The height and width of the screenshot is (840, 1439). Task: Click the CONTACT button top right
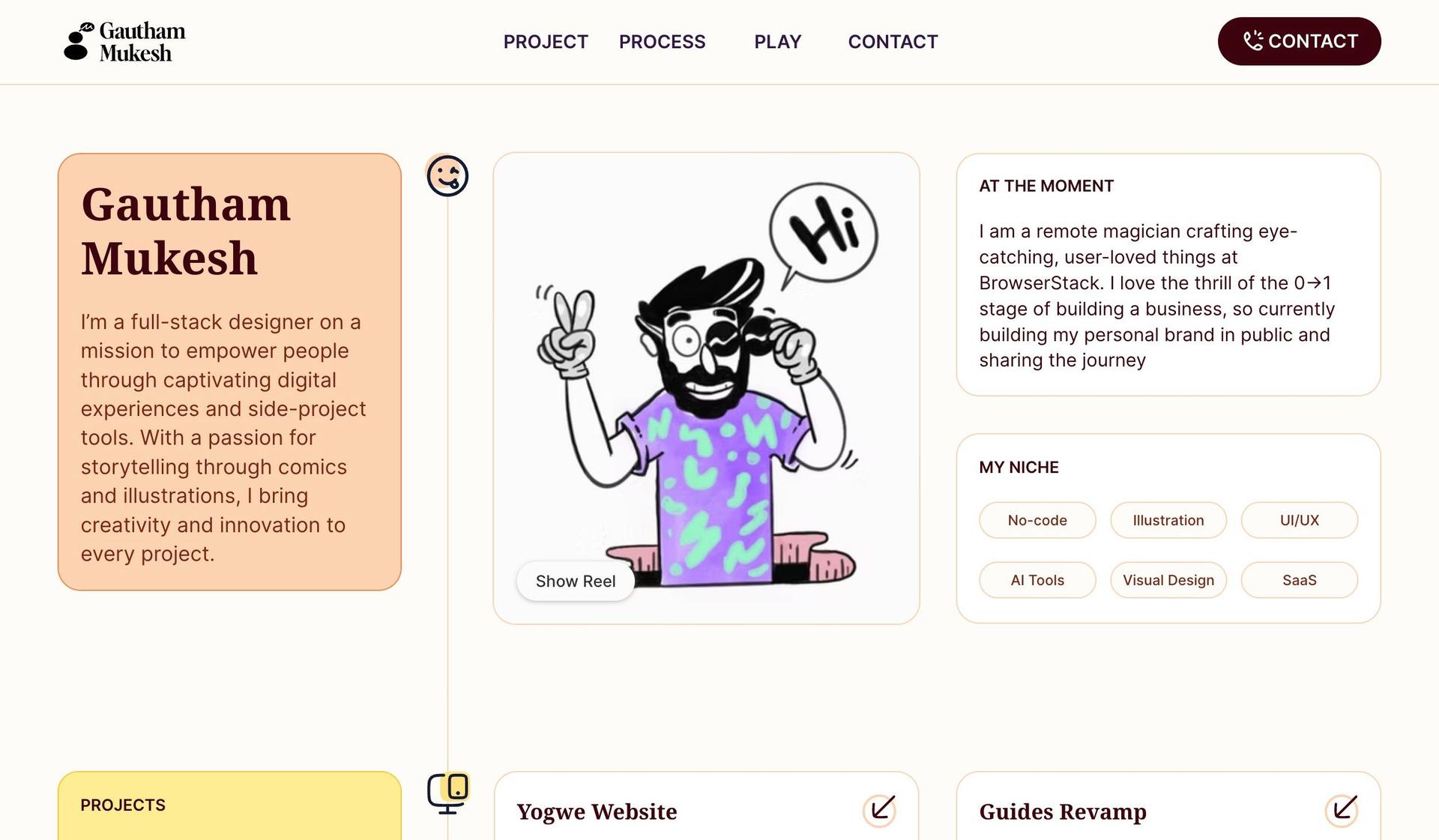click(x=1299, y=41)
